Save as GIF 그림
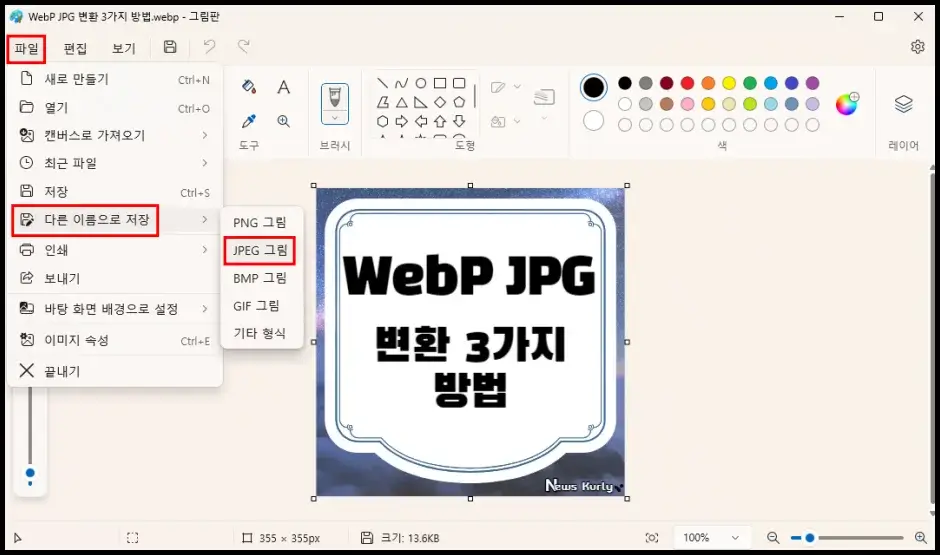The width and height of the screenshot is (940, 555). point(260,306)
